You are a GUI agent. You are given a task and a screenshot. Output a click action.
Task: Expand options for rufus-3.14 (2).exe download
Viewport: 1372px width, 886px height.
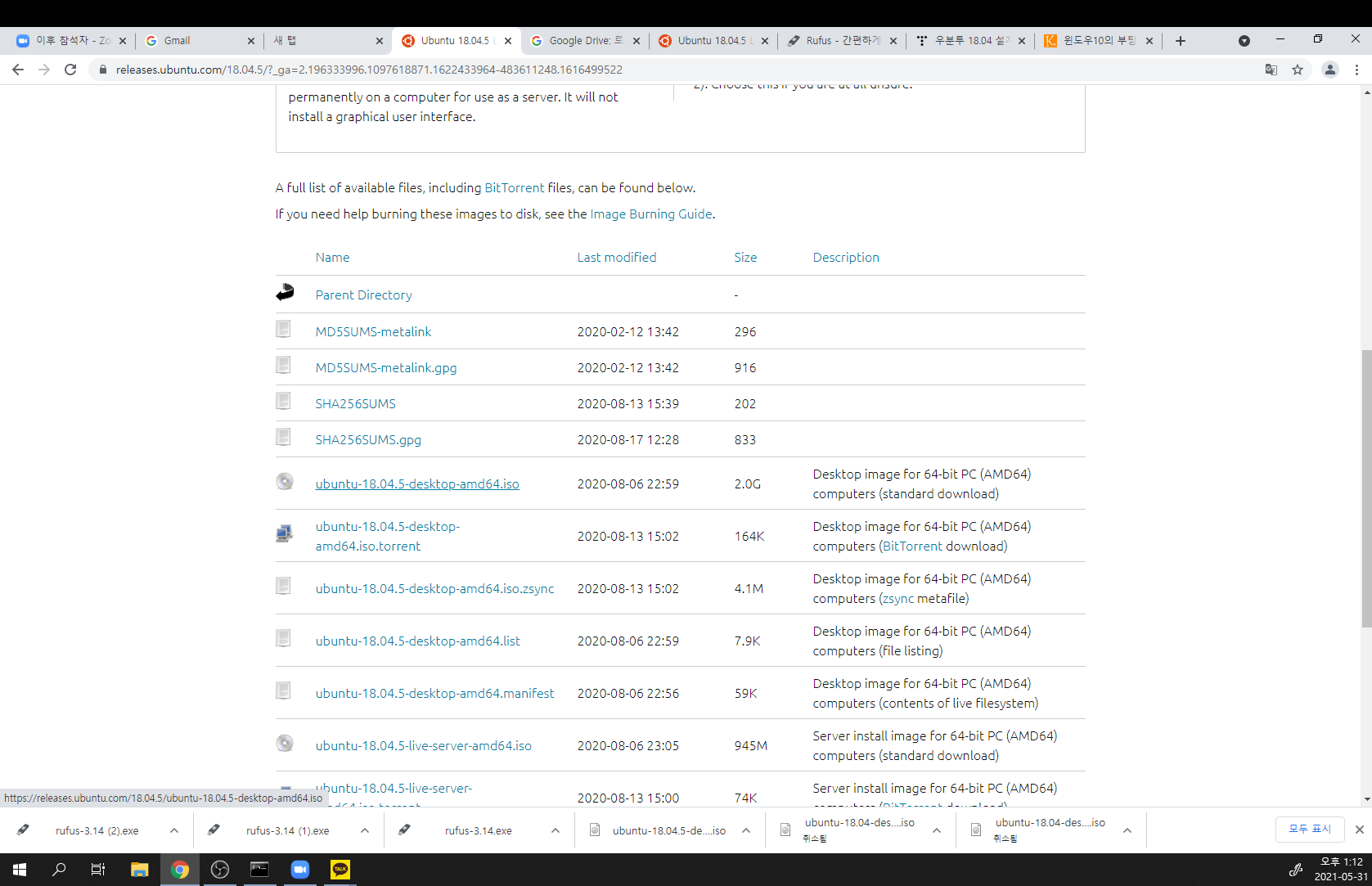pyautogui.click(x=174, y=830)
